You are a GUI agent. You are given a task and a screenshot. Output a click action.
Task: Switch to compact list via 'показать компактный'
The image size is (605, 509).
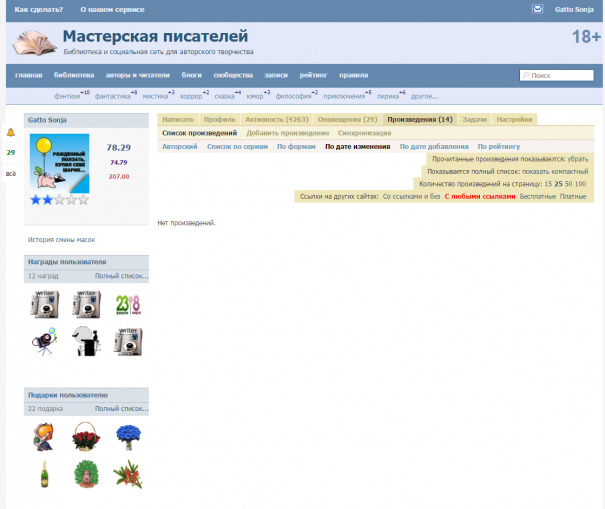(555, 171)
